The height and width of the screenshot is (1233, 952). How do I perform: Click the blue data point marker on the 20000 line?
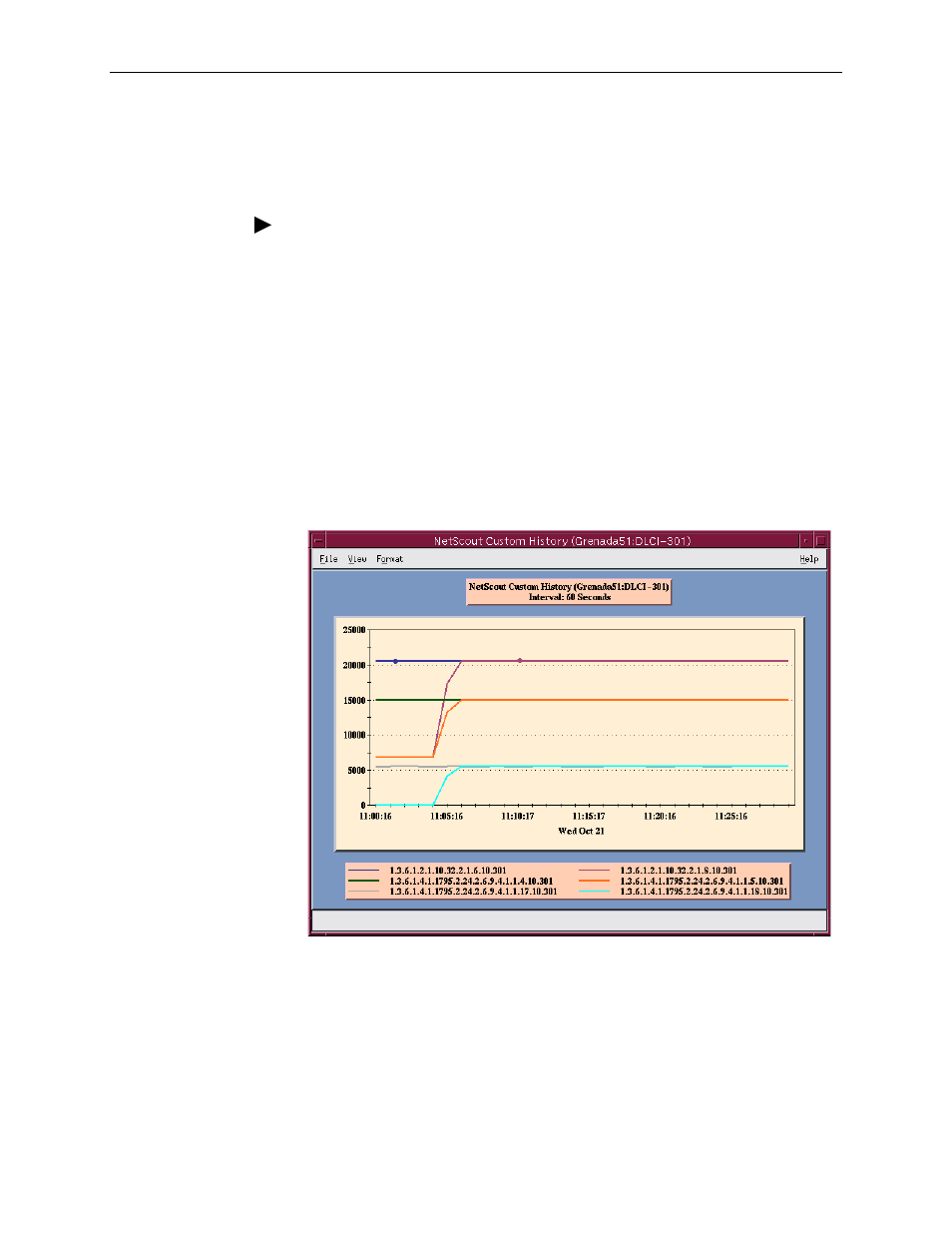tap(395, 661)
